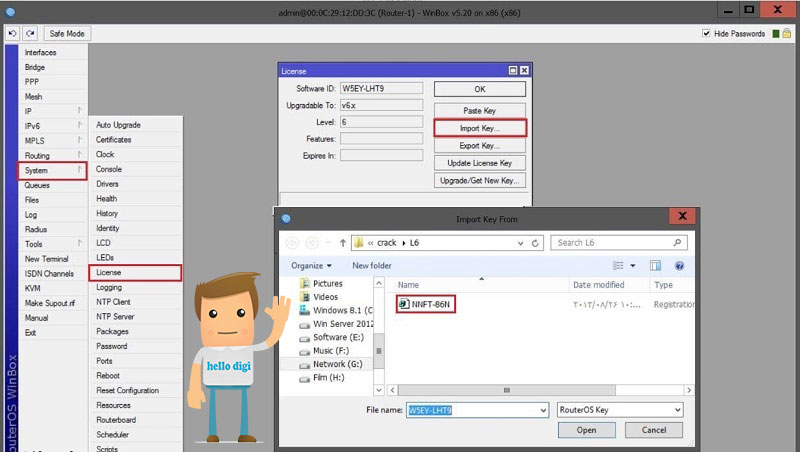
Task: Open Files from the main menu
Action: [32, 200]
